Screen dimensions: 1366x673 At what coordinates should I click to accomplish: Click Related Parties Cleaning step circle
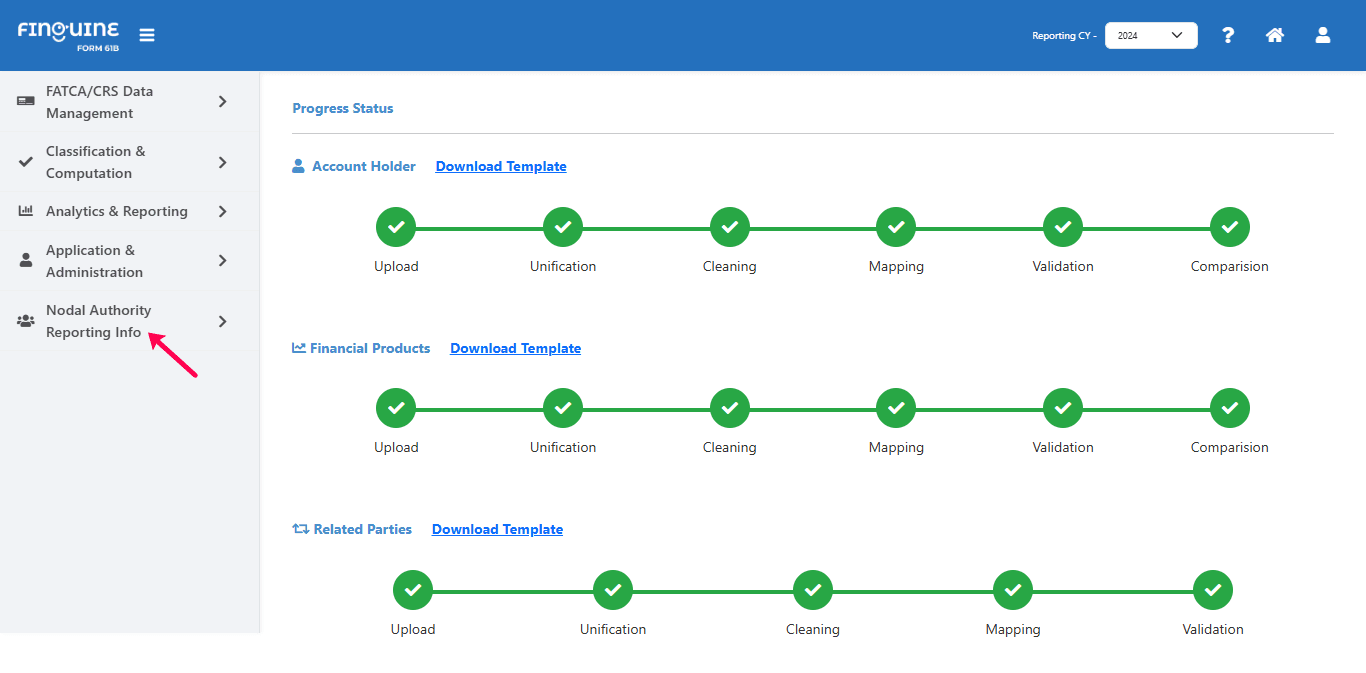[813, 591]
